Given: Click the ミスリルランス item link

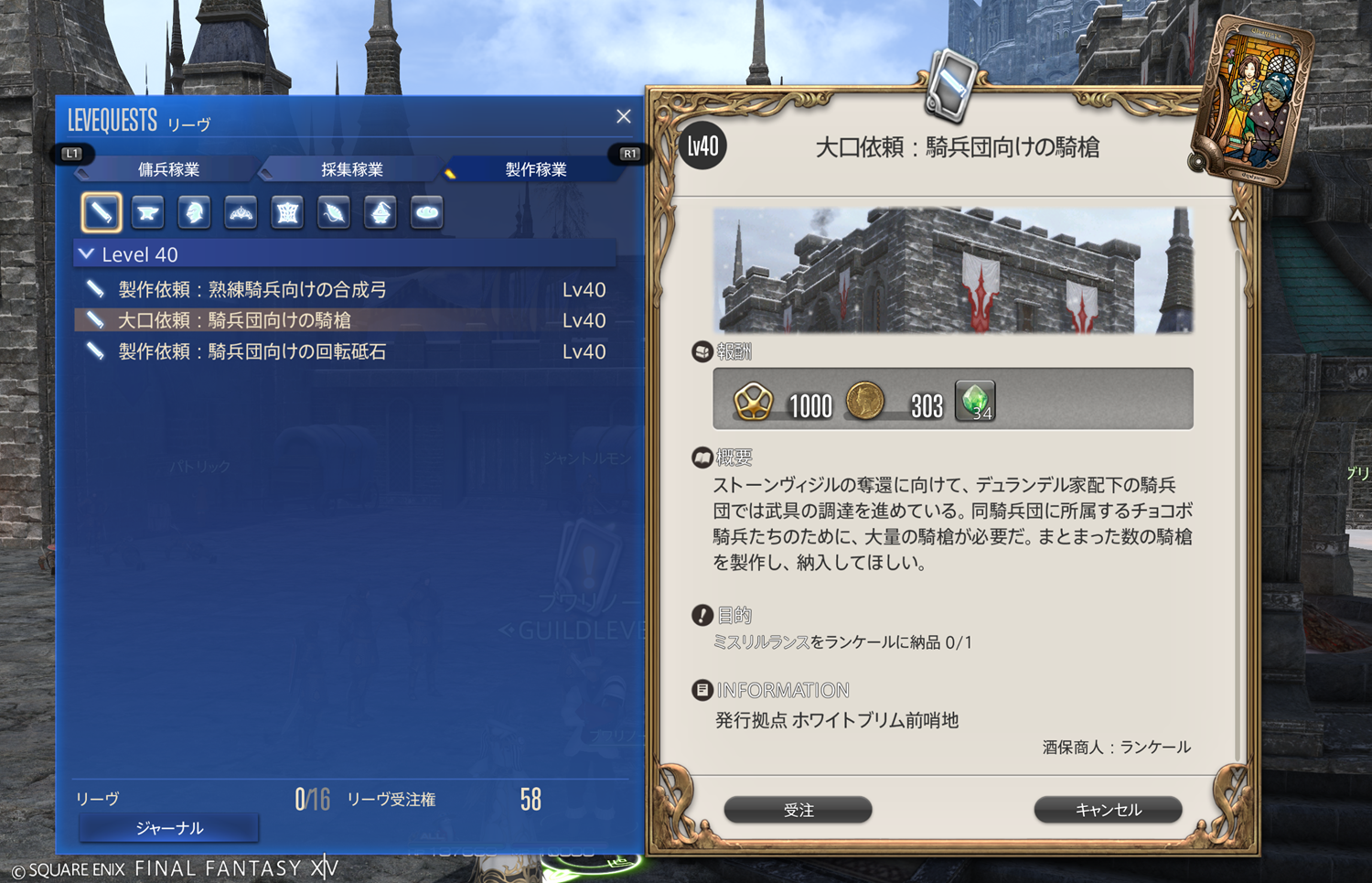Looking at the screenshot, I should coord(761,642).
